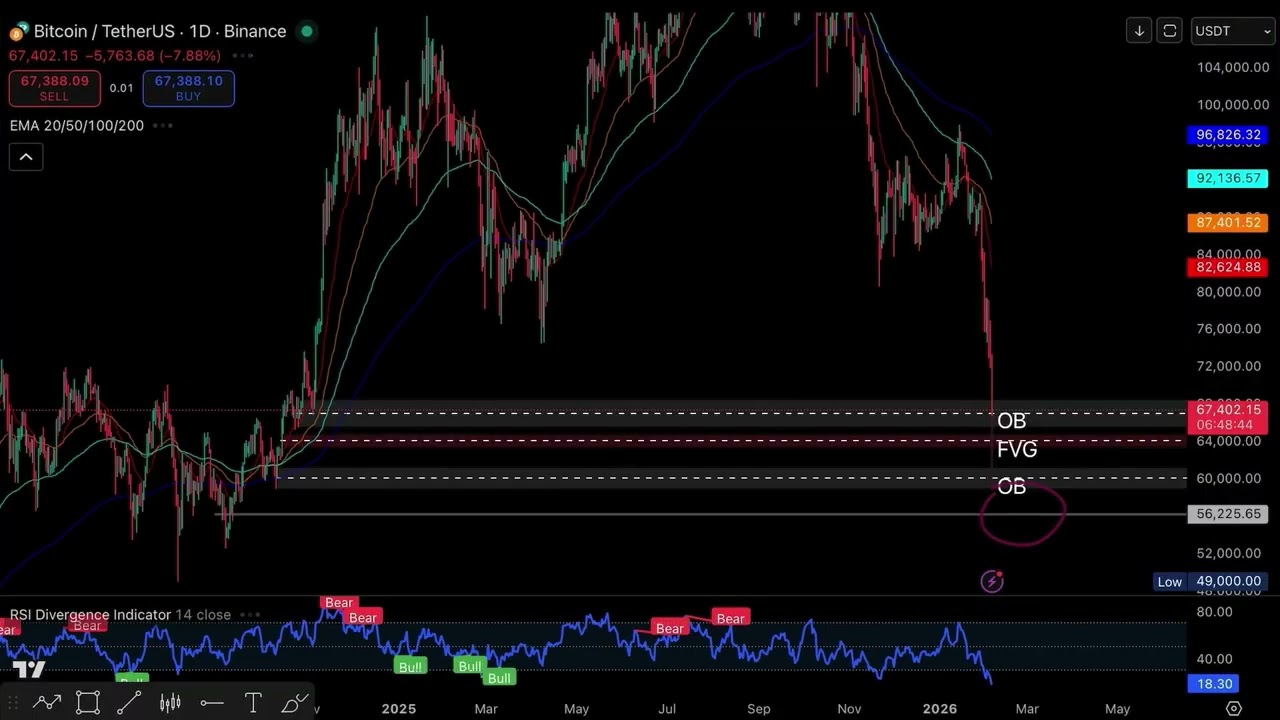Click the EMA 20/50/100/200 indicator label

point(77,126)
